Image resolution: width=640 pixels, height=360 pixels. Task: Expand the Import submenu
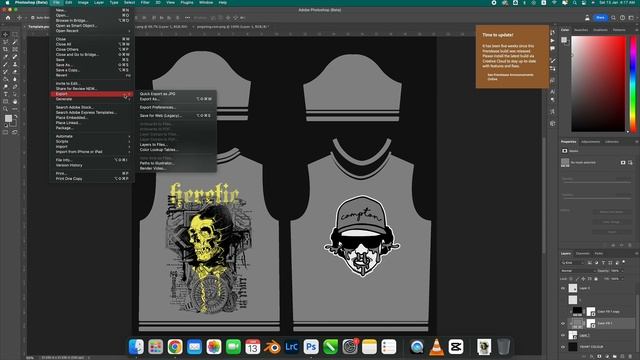pyautogui.click(x=93, y=147)
